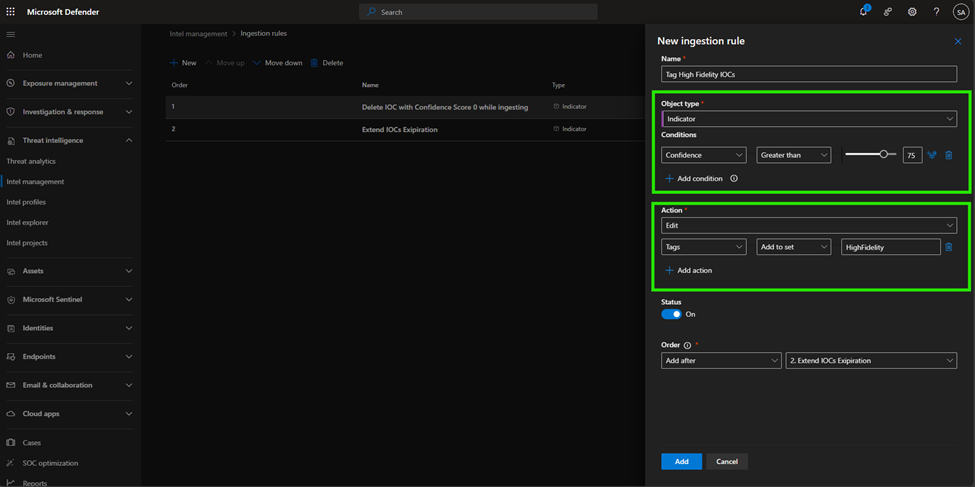Open the community connections icon in header
Image resolution: width=975 pixels, height=487 pixels.
888,12
